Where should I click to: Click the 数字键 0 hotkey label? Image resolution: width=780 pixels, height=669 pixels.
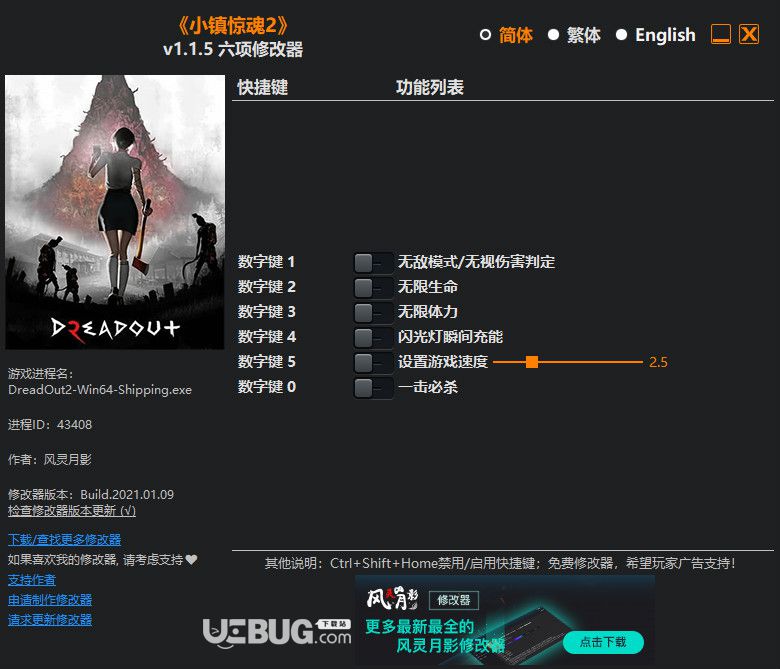click(267, 386)
